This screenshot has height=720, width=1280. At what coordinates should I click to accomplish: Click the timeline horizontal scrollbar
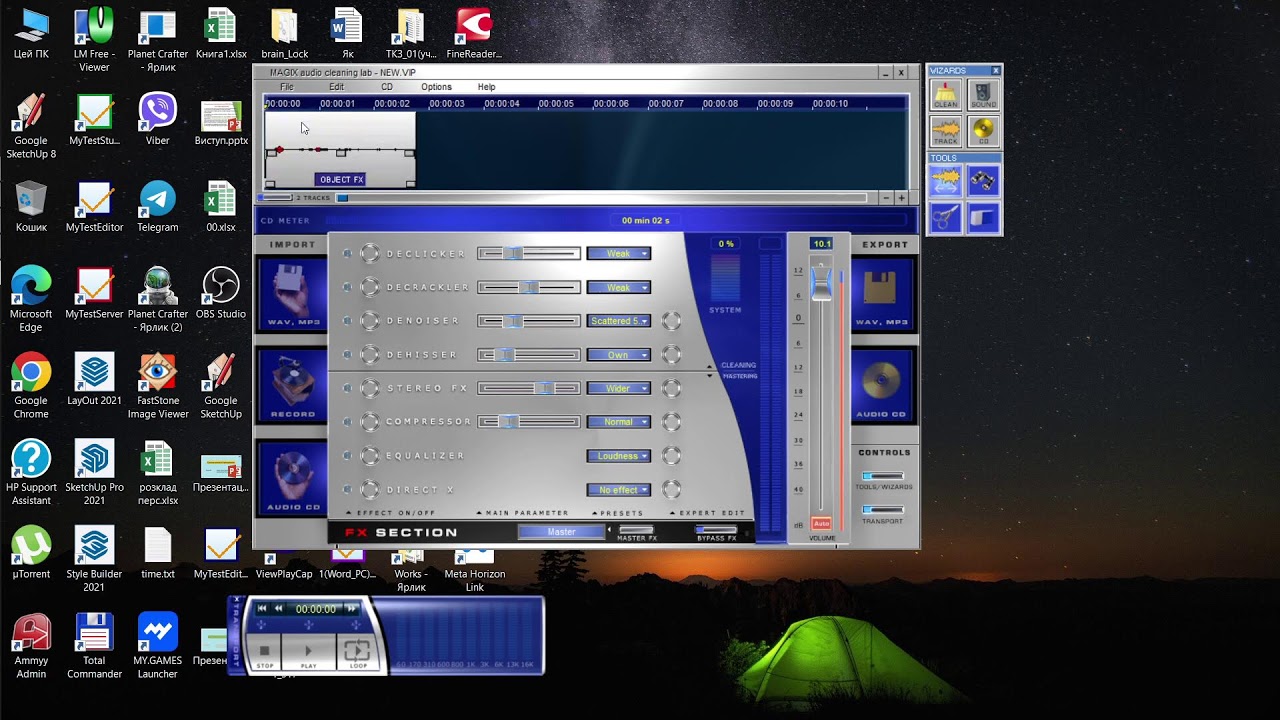point(600,198)
